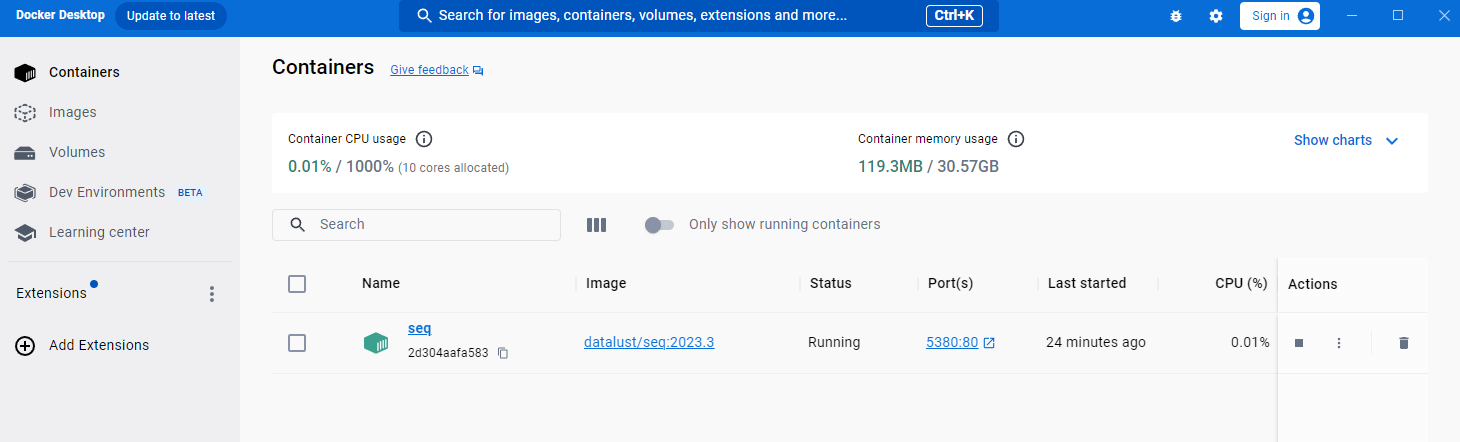
Task: Click Update to latest button
Action: [x=171, y=16]
